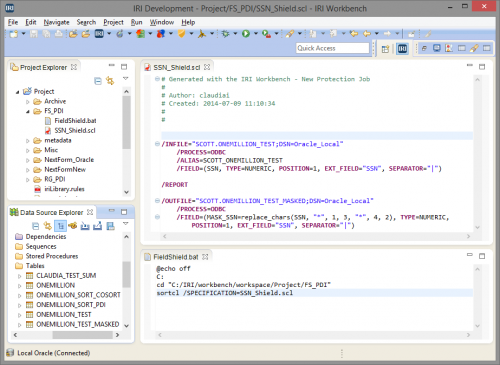Open the dropdown arrow next to the Debug icon

pyautogui.click(x=235, y=34)
